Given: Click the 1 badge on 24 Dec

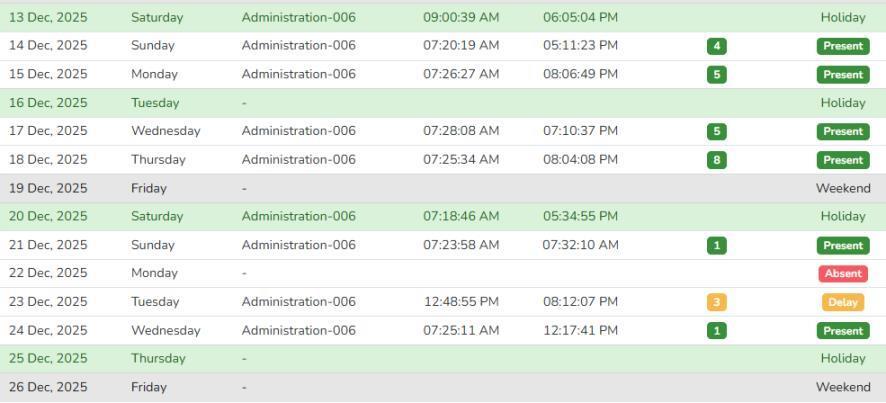Looking at the screenshot, I should coord(716,331).
